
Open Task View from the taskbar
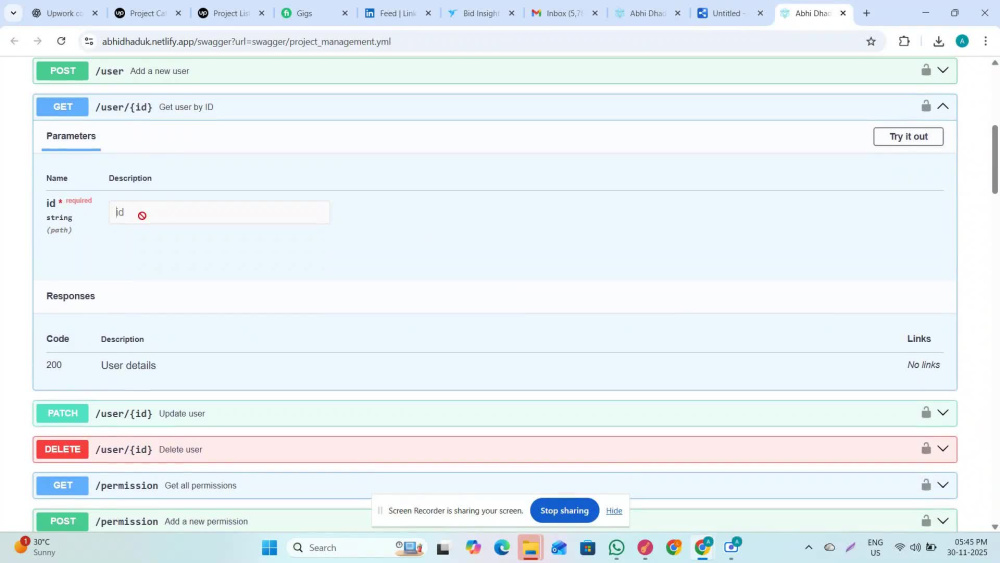[x=443, y=548]
